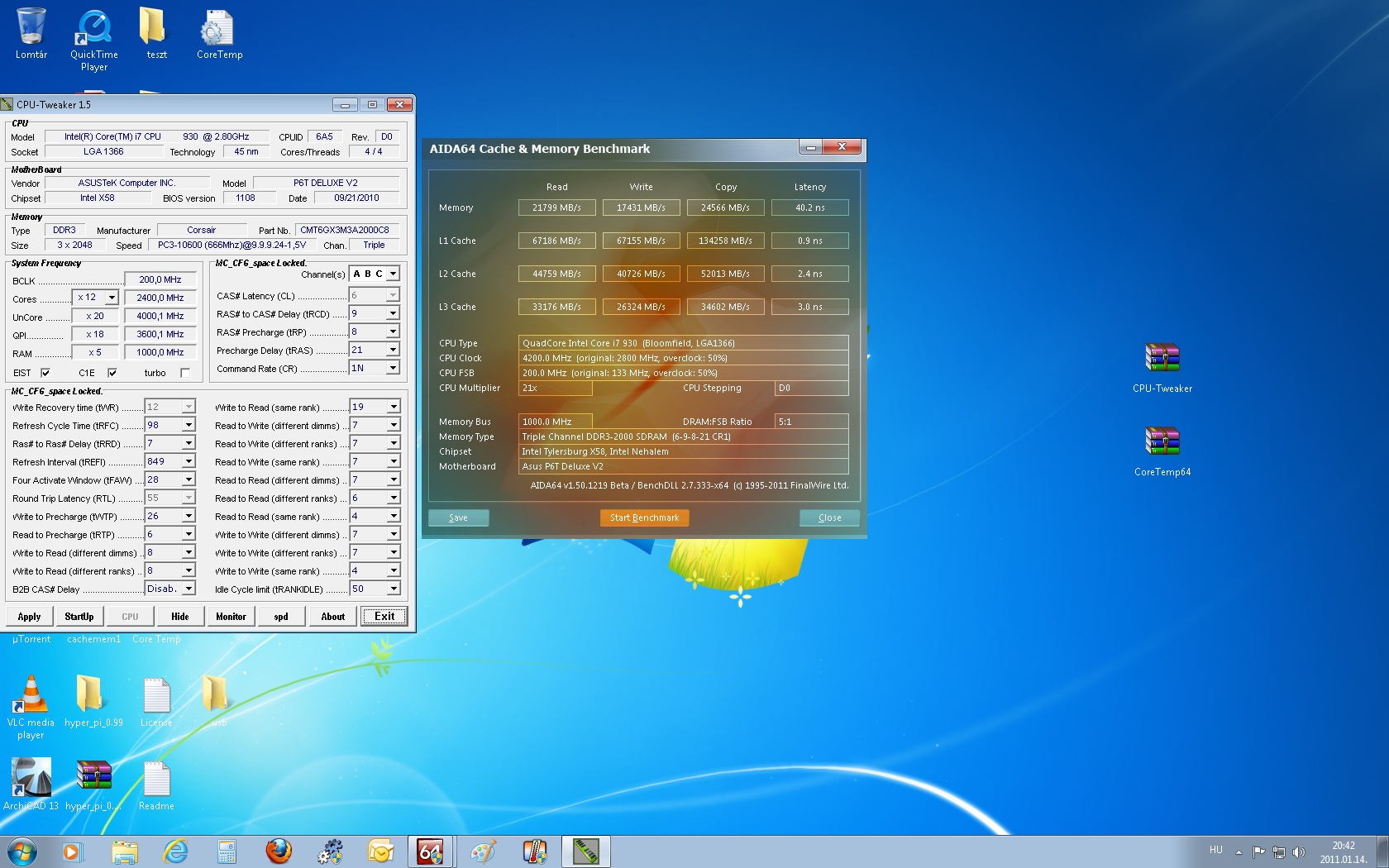Screen dimensions: 1389x868
Task: Open CPU-Tweaker archive icon on desktop
Action: click(1162, 368)
